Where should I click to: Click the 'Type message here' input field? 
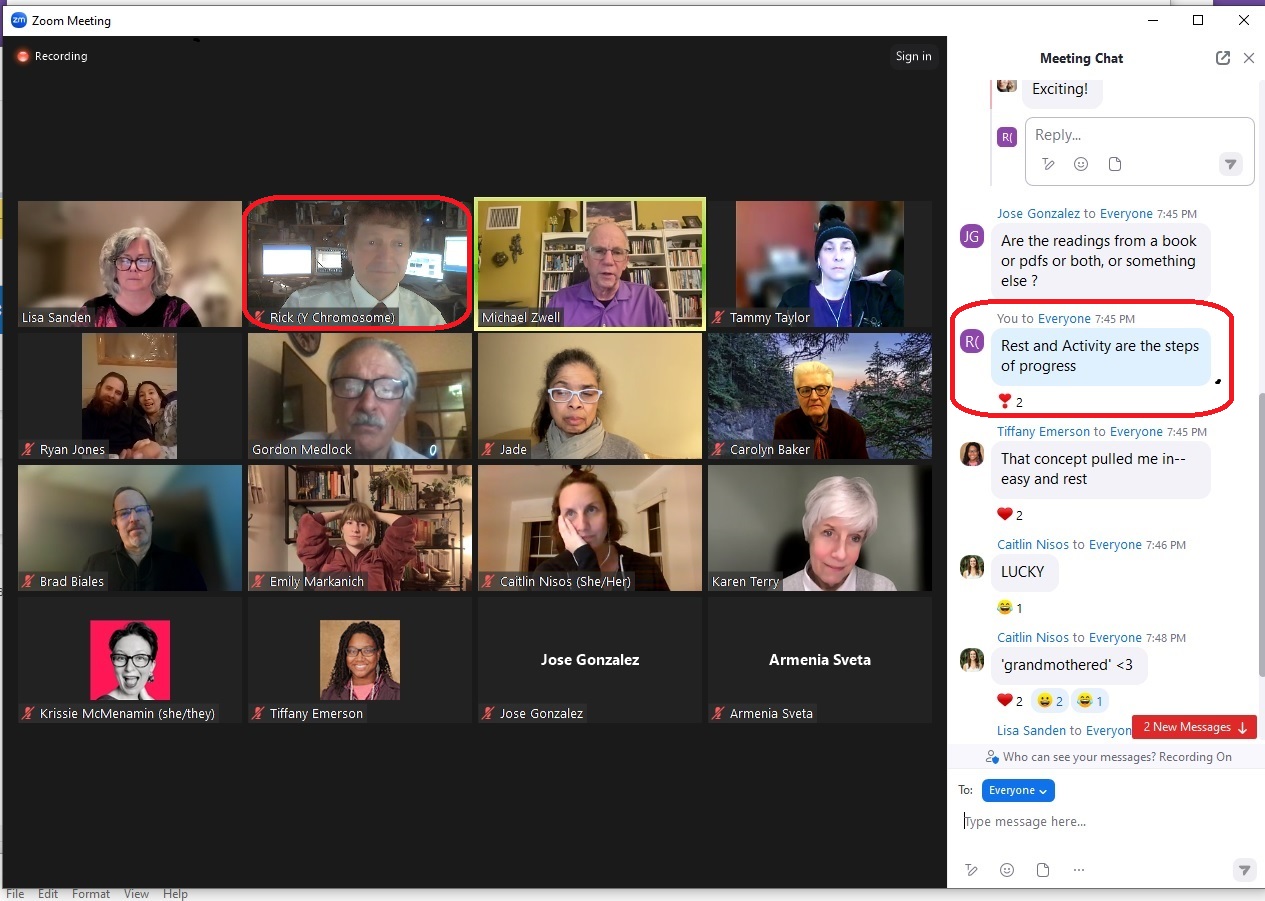tap(1100, 822)
